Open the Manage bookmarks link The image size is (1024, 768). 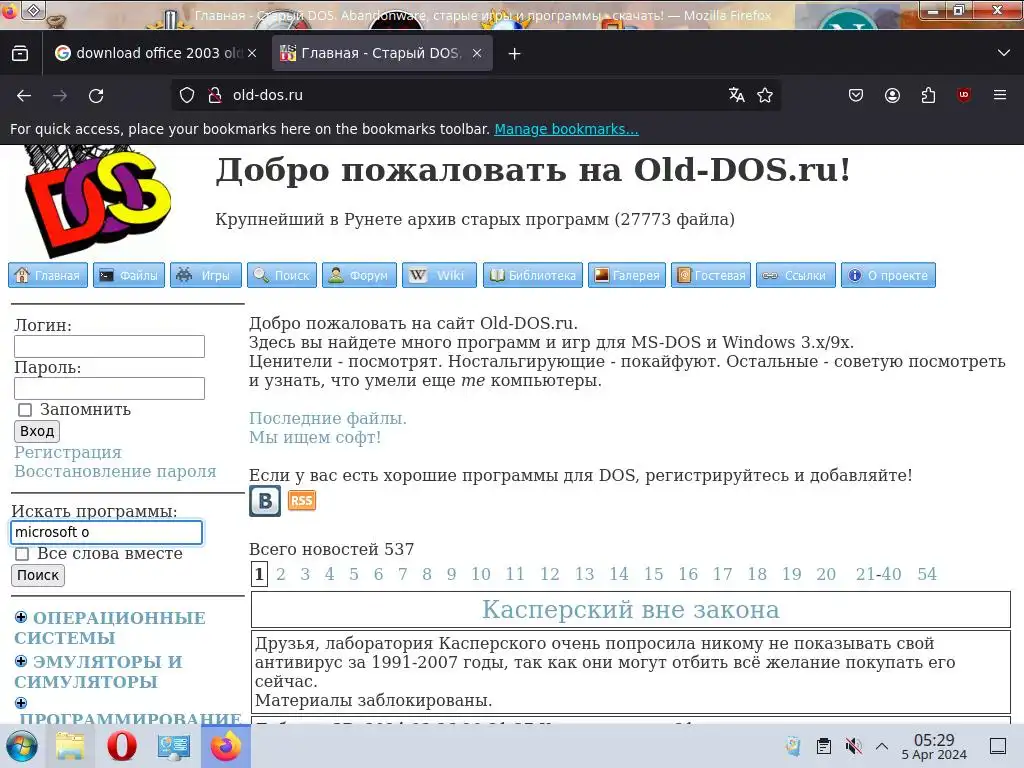click(x=566, y=129)
